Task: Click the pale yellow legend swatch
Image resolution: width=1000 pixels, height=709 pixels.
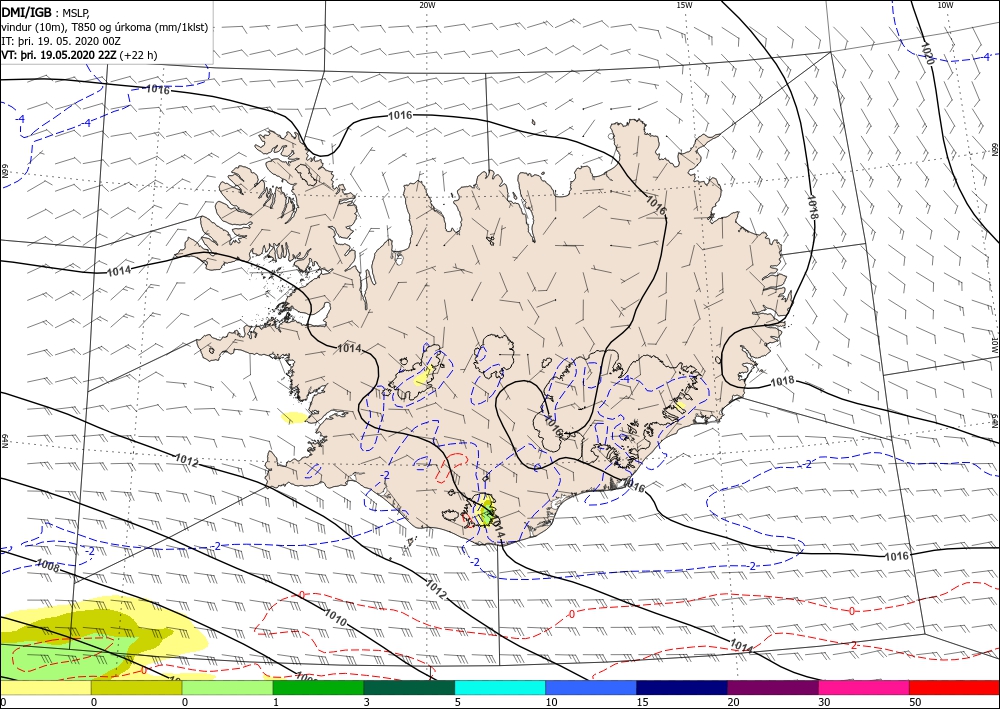Action: pyautogui.click(x=45, y=687)
